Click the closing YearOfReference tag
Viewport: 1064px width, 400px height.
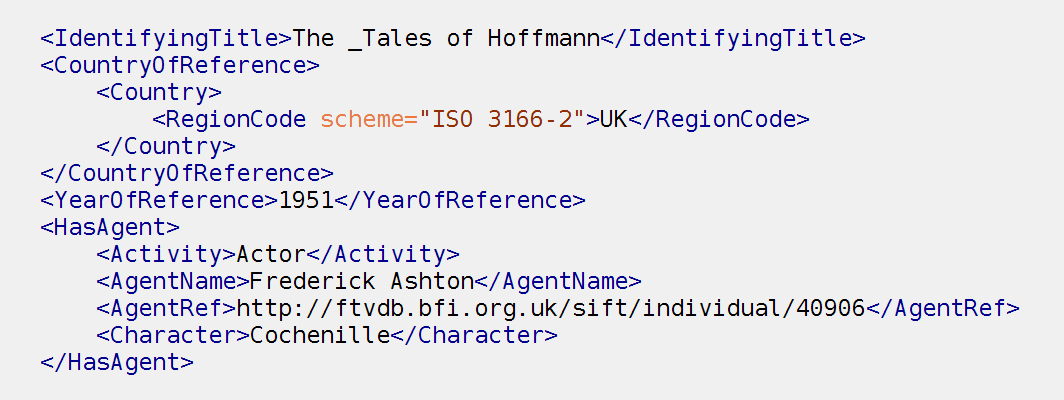click(459, 200)
